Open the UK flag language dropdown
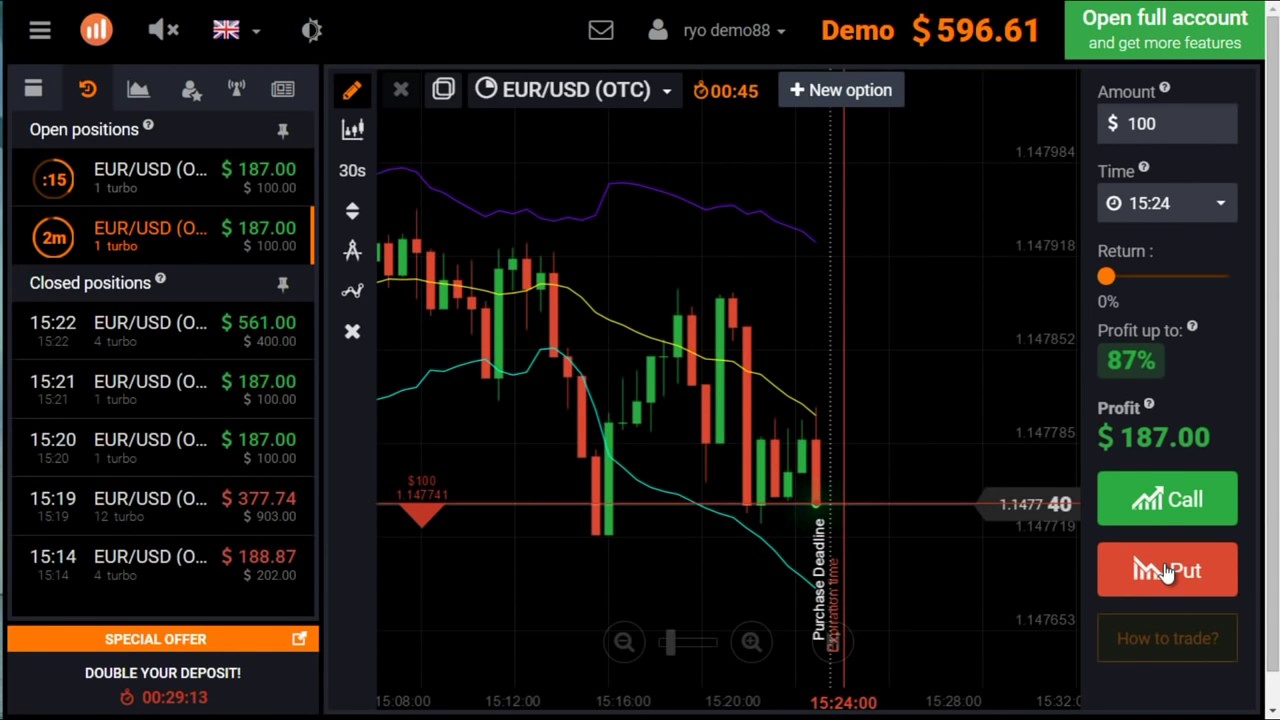The height and width of the screenshot is (720, 1280). click(x=236, y=30)
